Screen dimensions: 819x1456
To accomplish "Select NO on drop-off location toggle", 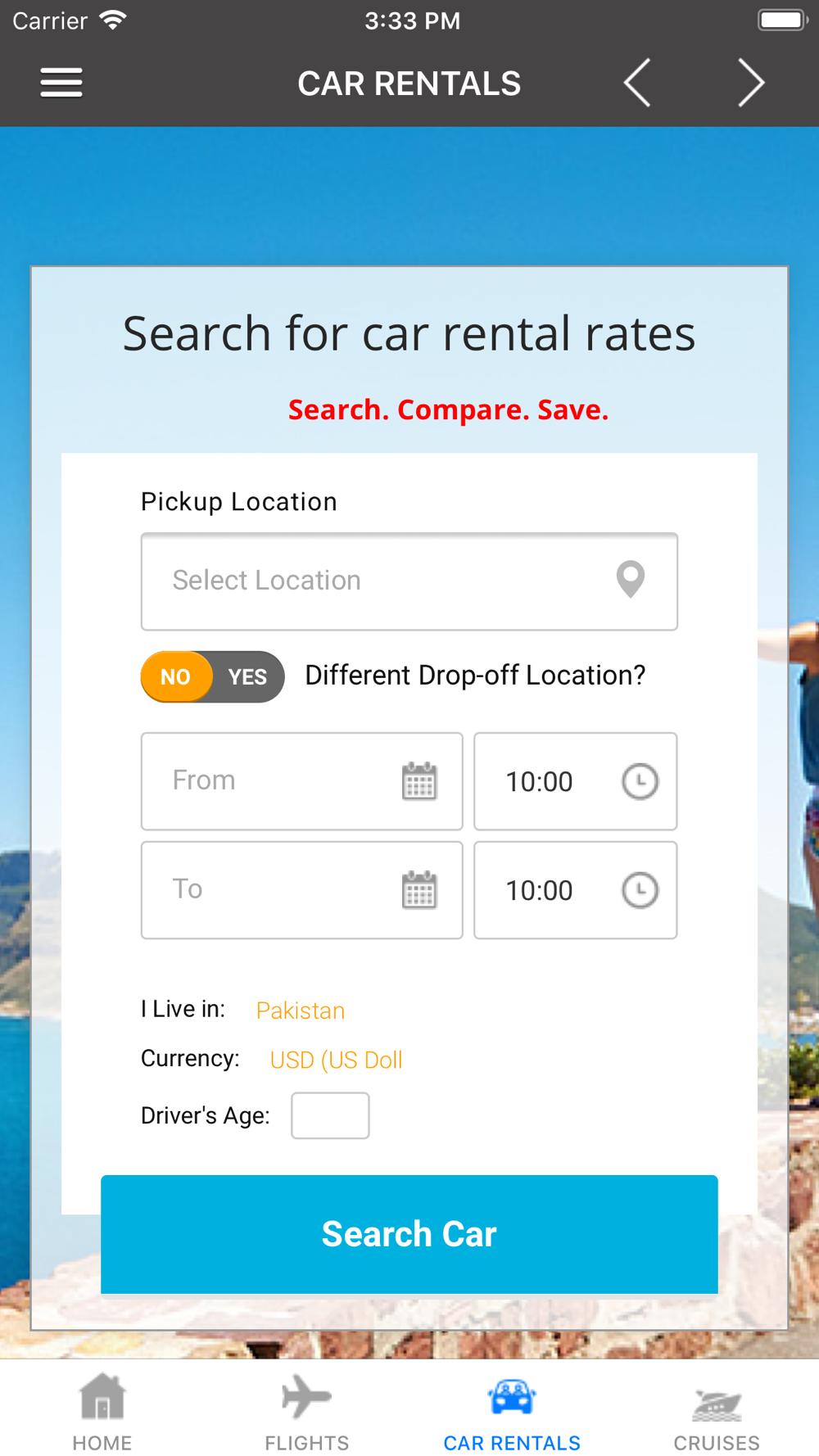I will point(176,676).
